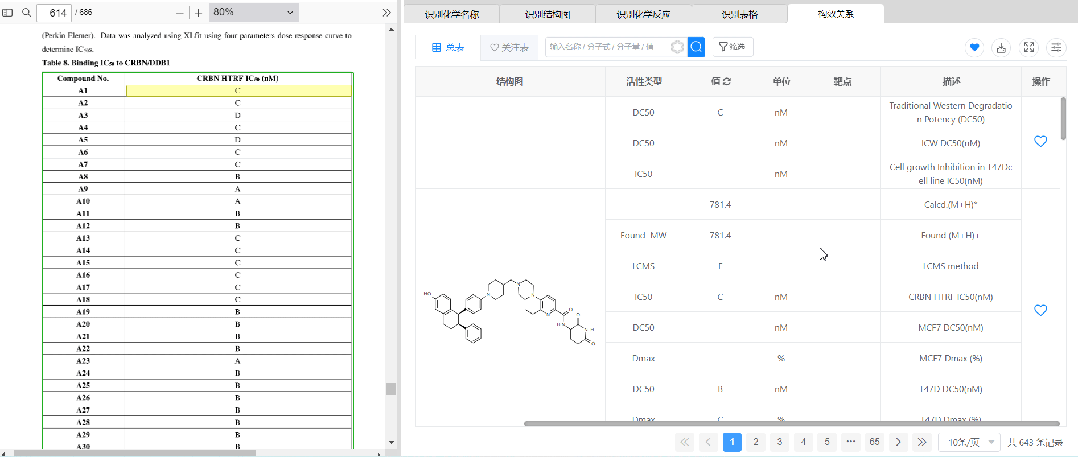Click the CRBN HTRF IC50(nM) description cell

[x=951, y=297]
